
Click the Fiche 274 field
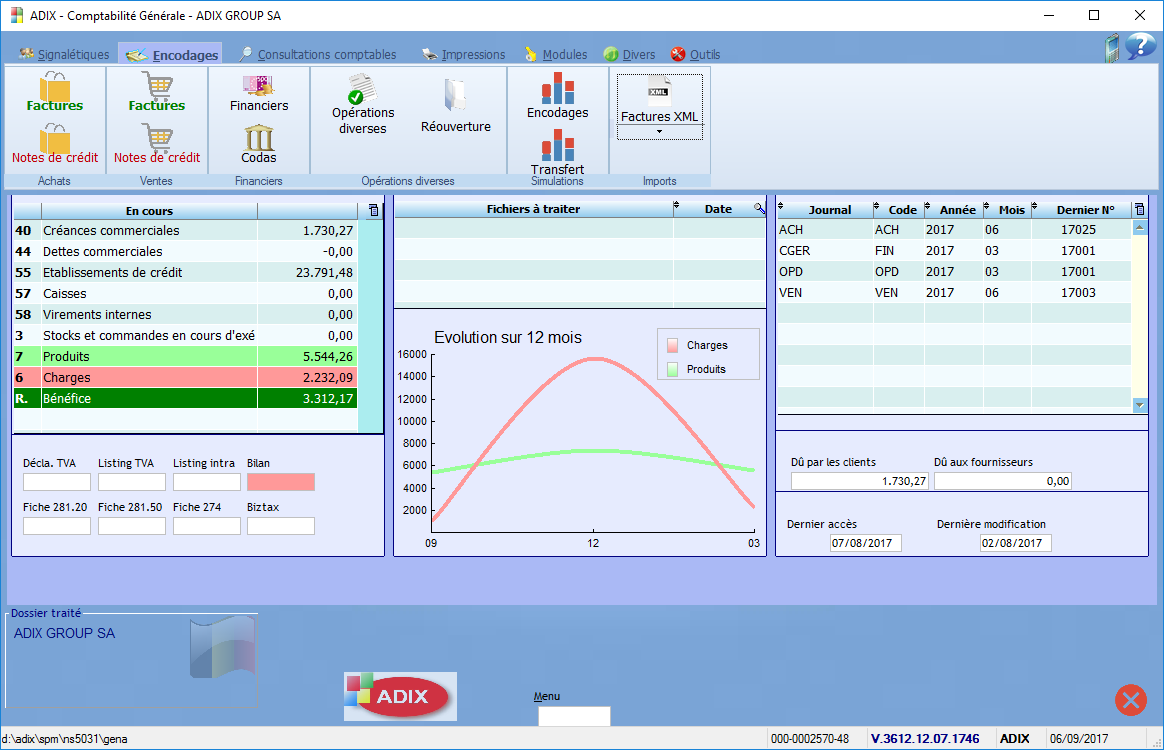click(x=207, y=526)
